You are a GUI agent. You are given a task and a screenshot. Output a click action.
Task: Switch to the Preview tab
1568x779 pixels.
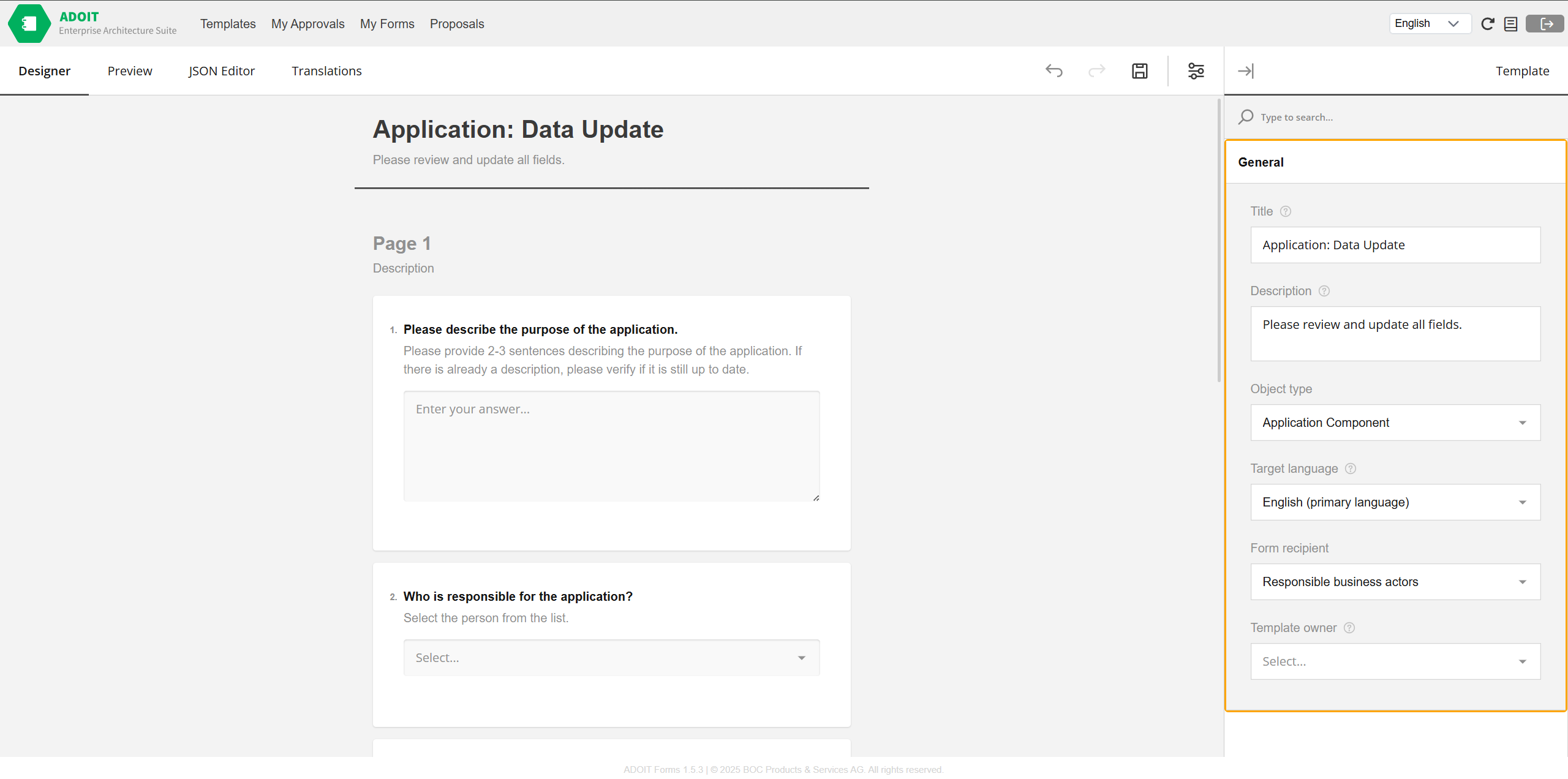(x=130, y=71)
